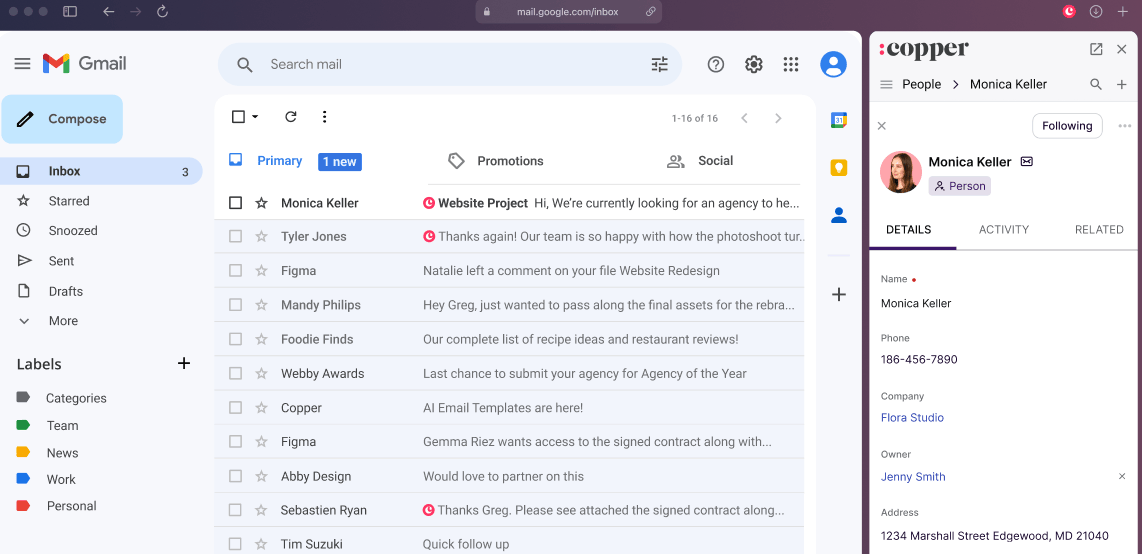1142x554 pixels.
Task: Click search icon in Copper panel
Action: point(1096,85)
